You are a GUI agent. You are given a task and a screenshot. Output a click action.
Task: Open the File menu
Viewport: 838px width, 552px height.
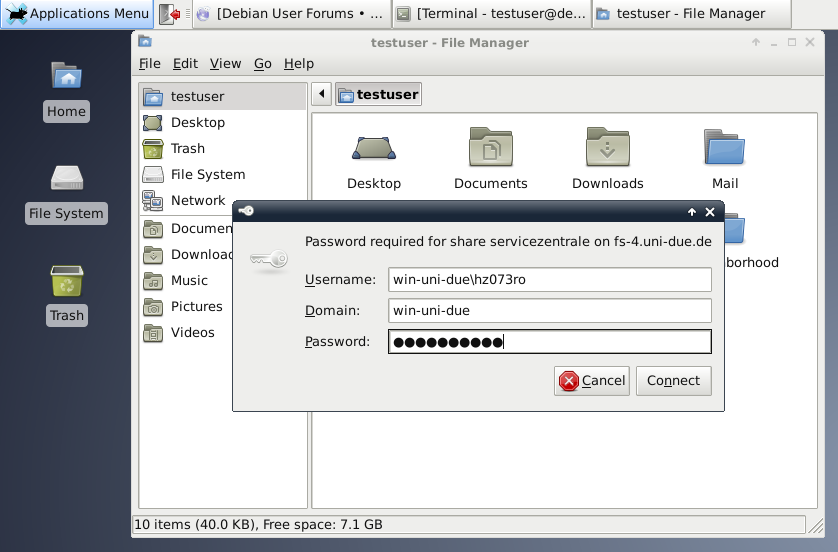point(149,63)
